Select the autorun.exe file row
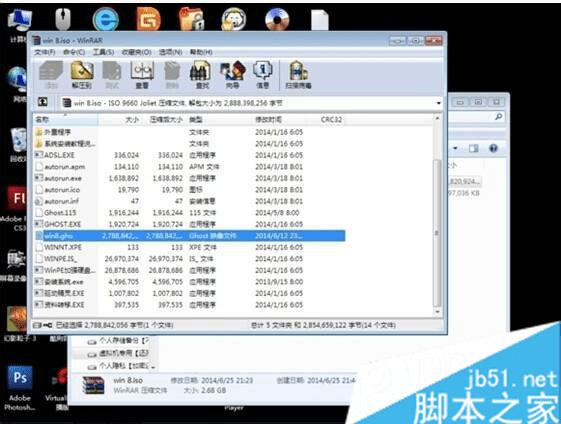Image resolution: width=561 pixels, height=424 pixels. pyautogui.click(x=190, y=178)
